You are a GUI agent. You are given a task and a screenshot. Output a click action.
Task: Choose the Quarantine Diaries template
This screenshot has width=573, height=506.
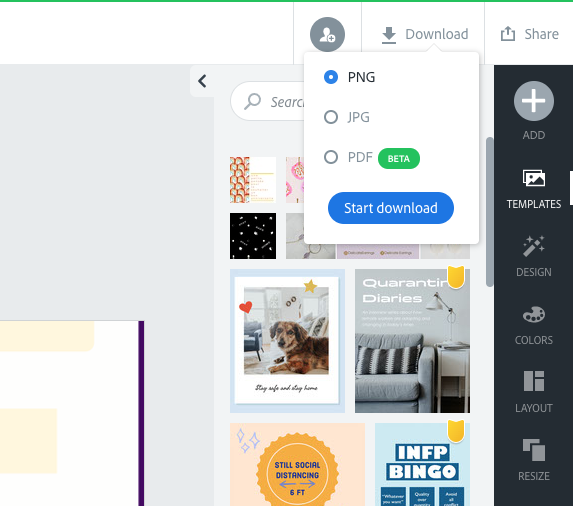[x=412, y=341]
